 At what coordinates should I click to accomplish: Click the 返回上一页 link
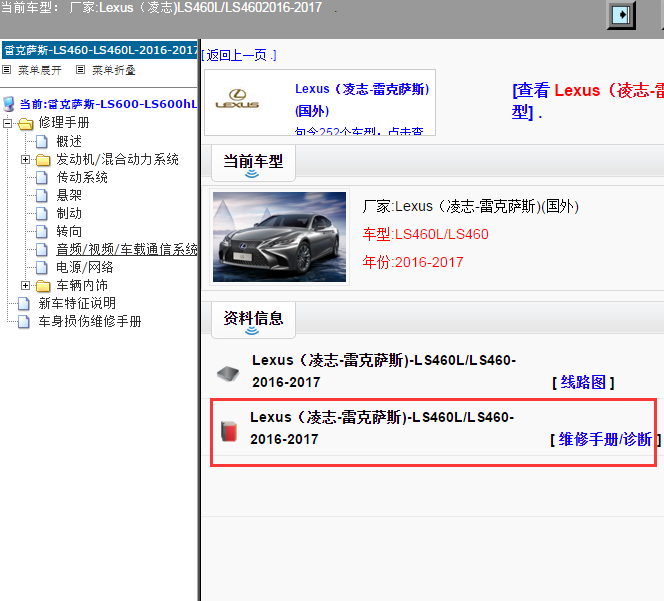click(239, 55)
